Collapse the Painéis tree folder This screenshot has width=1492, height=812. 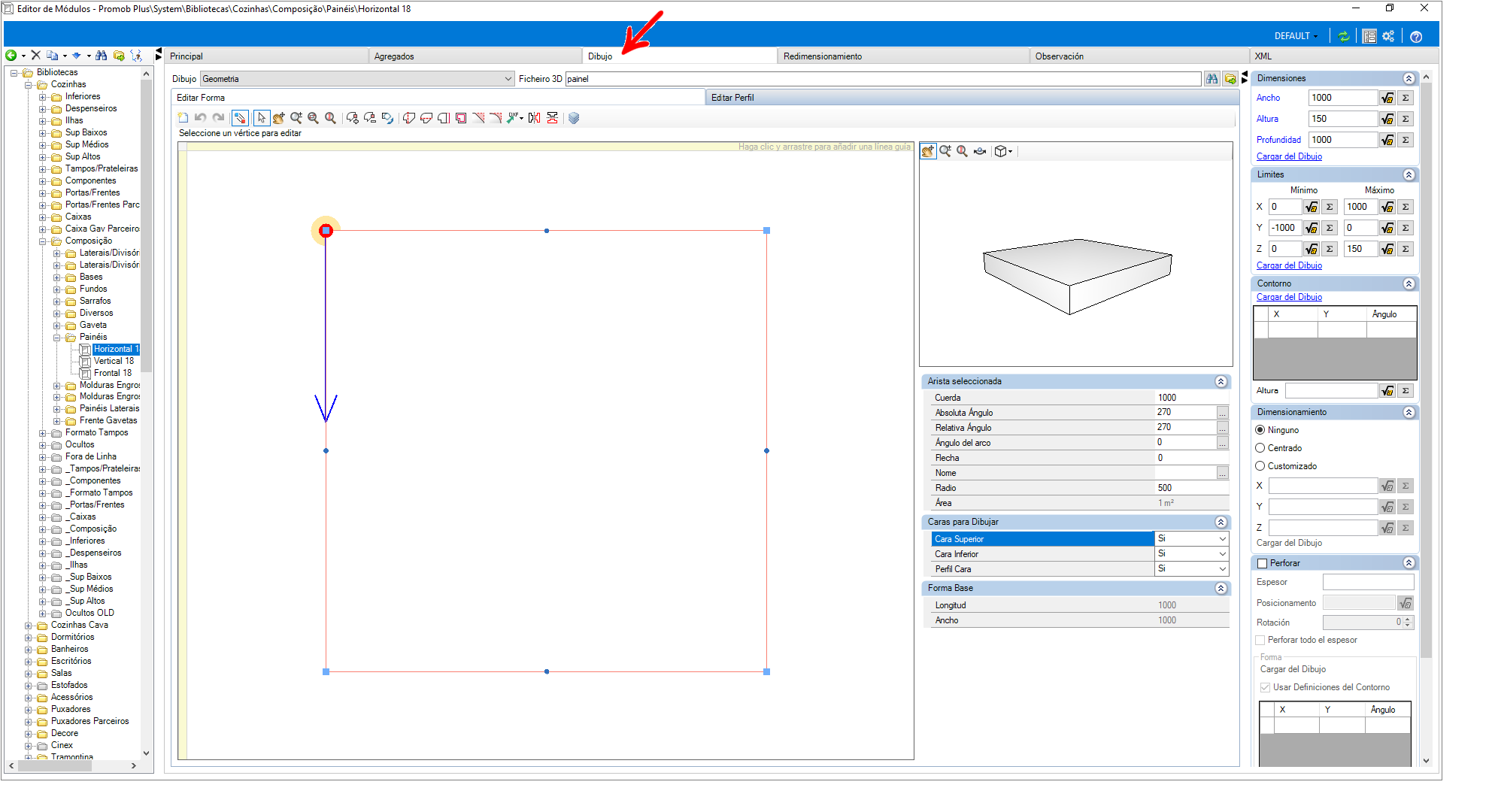click(57, 338)
